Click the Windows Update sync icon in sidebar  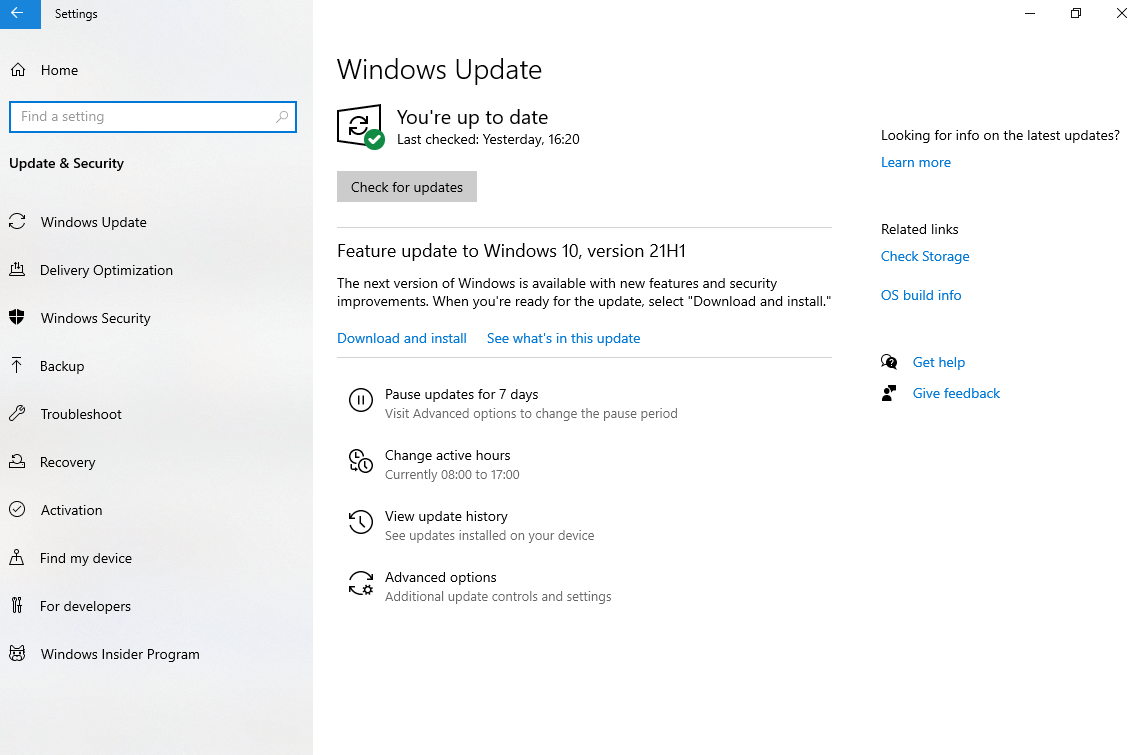coord(18,221)
